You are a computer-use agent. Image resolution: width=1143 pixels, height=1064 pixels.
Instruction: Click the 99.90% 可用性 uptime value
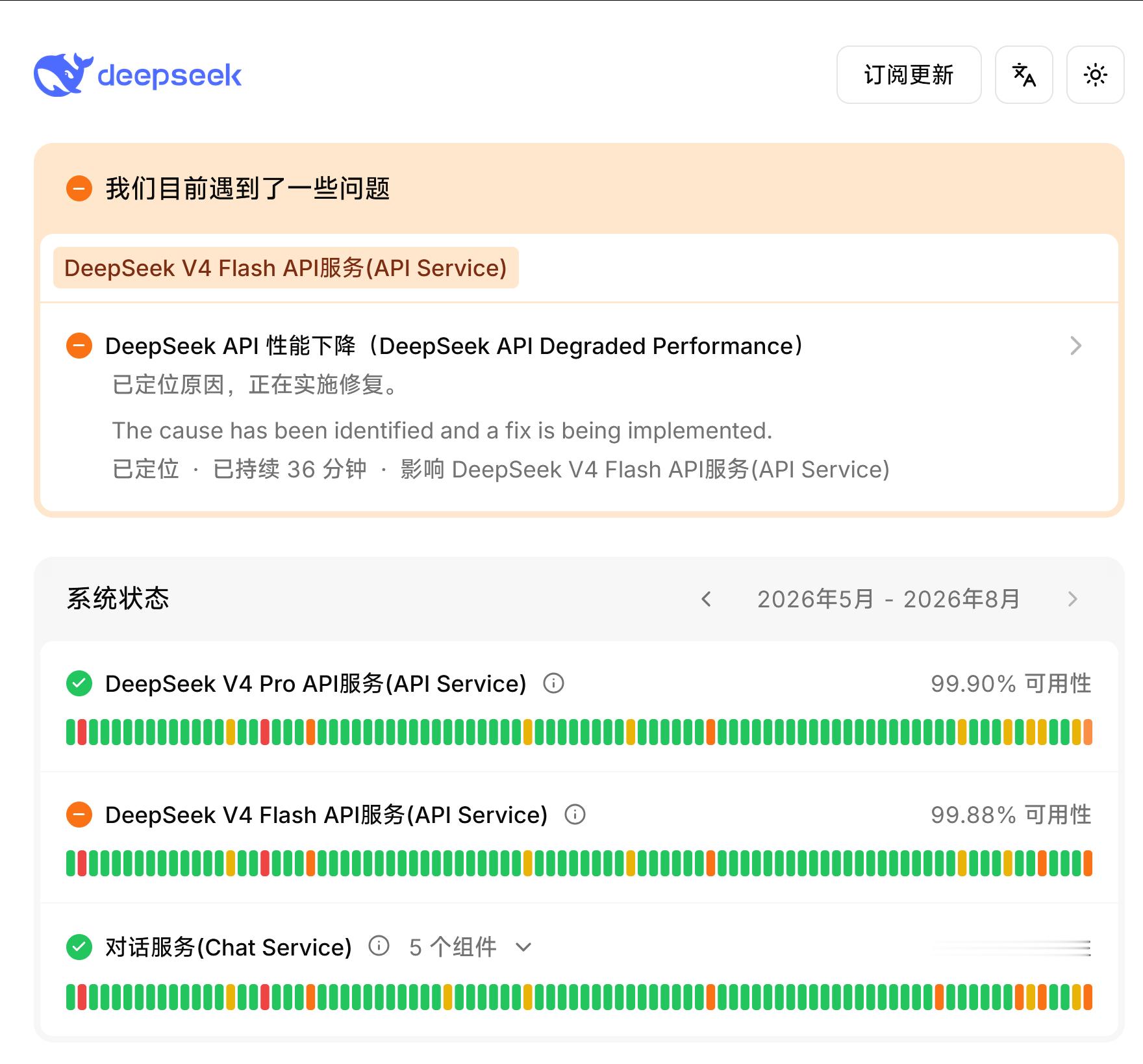point(1011,683)
